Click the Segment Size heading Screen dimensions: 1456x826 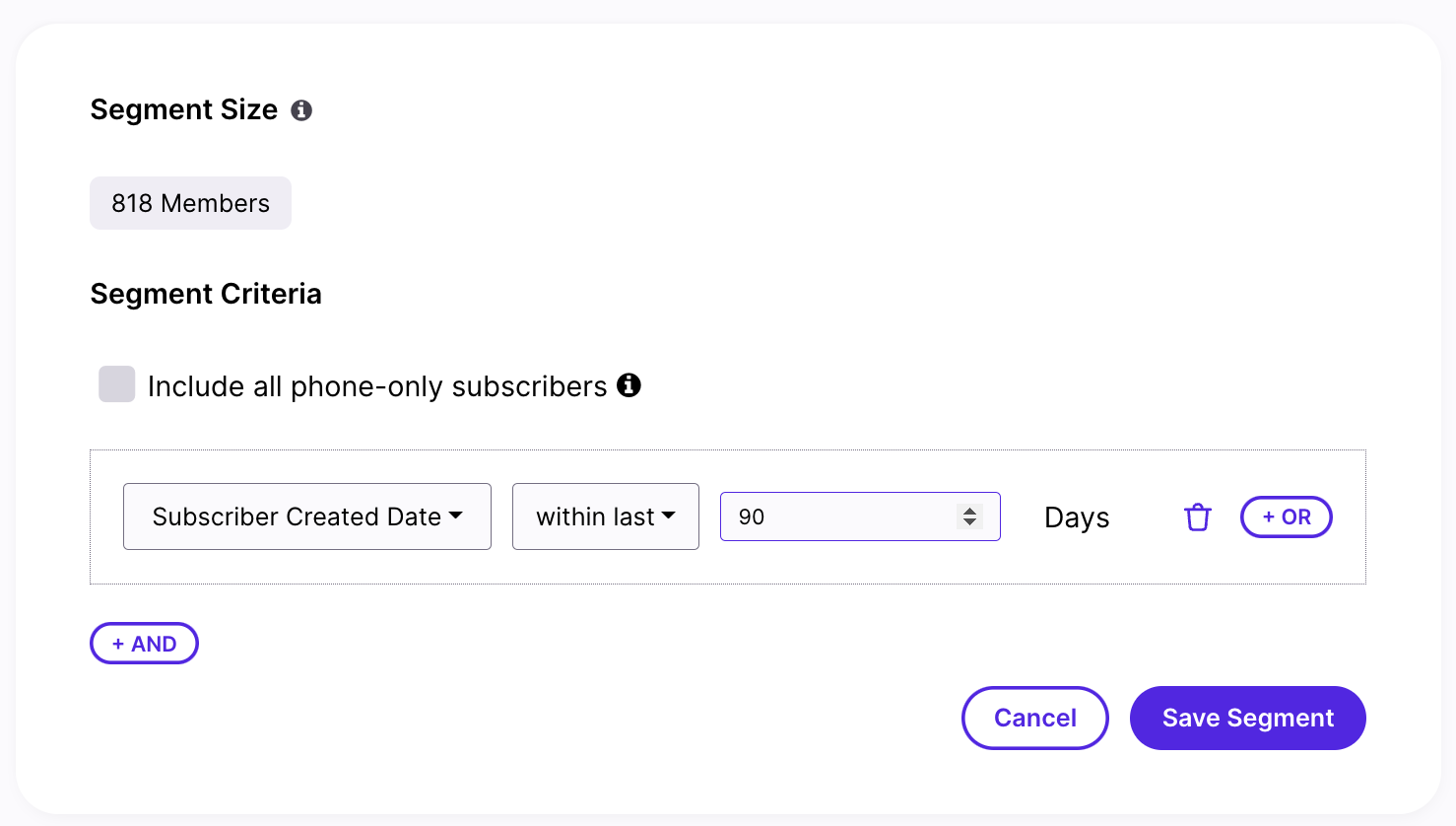tap(184, 109)
